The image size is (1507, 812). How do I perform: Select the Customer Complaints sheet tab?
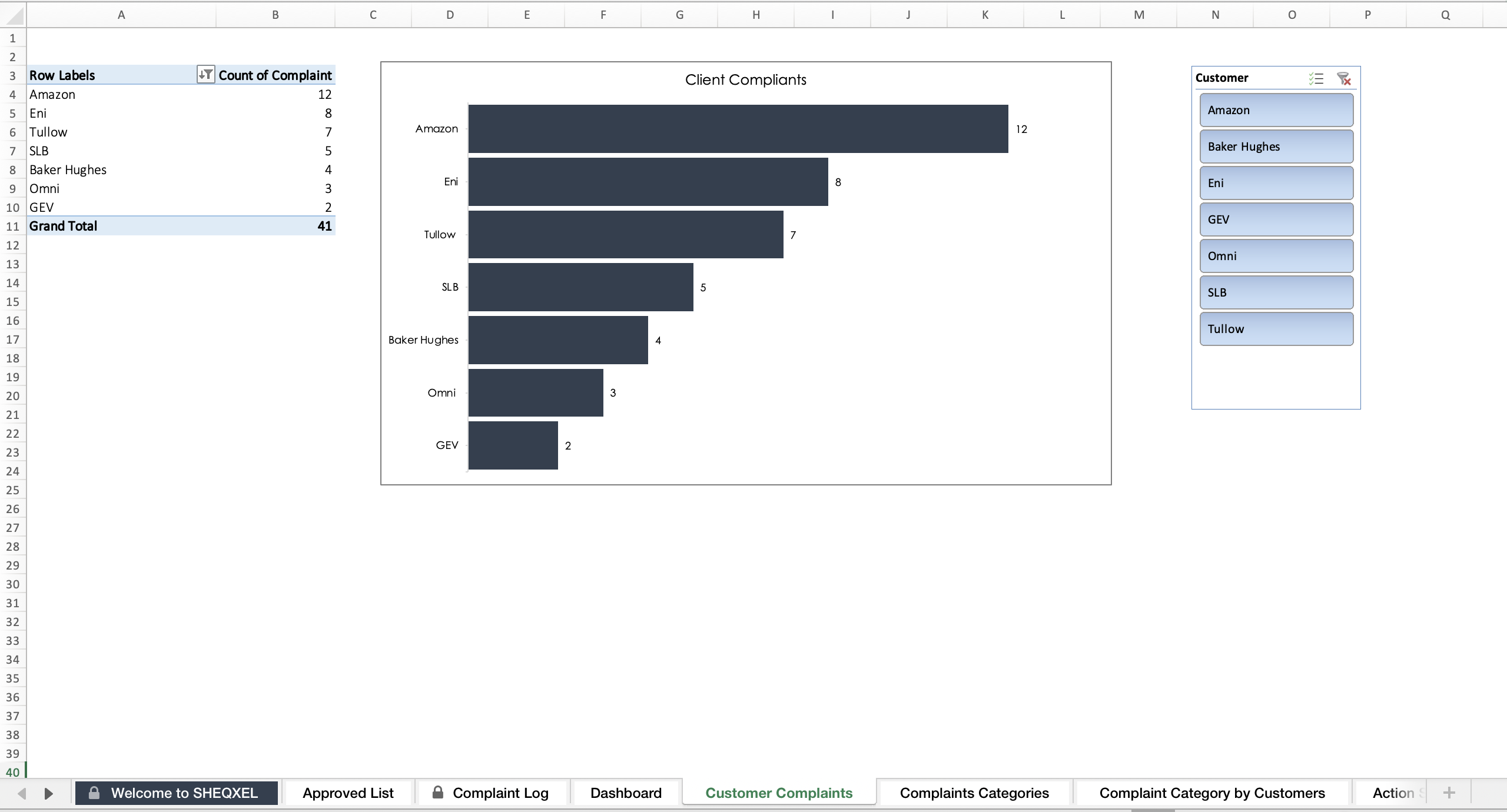pos(779,793)
